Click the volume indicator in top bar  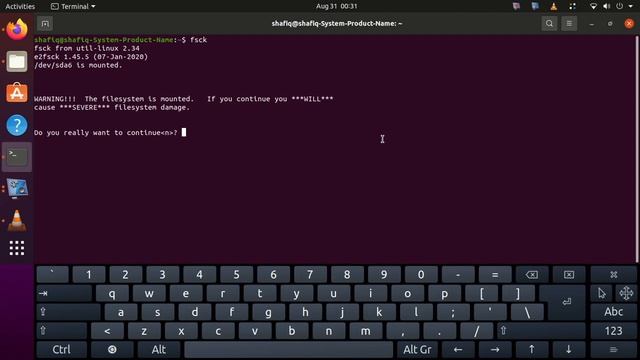[607, 6]
